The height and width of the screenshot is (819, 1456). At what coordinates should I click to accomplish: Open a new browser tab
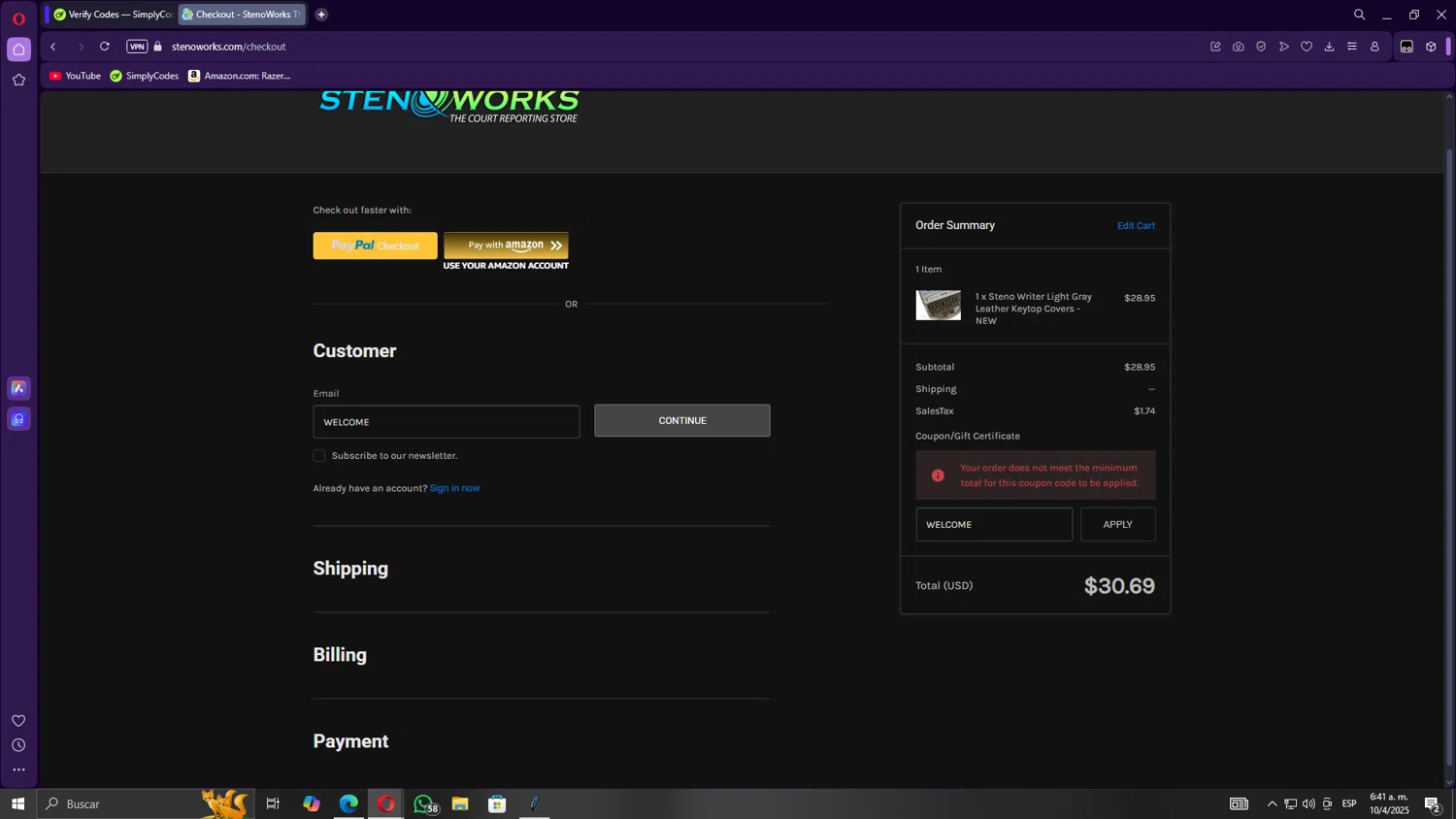point(321,15)
